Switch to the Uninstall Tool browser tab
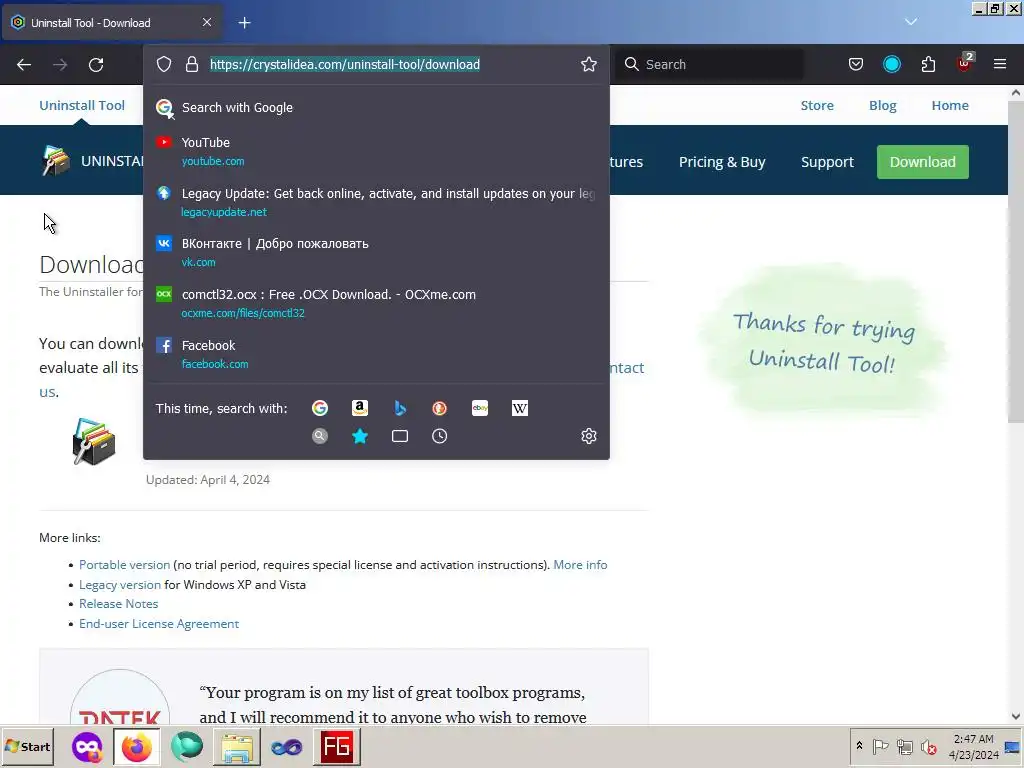 [112, 23]
